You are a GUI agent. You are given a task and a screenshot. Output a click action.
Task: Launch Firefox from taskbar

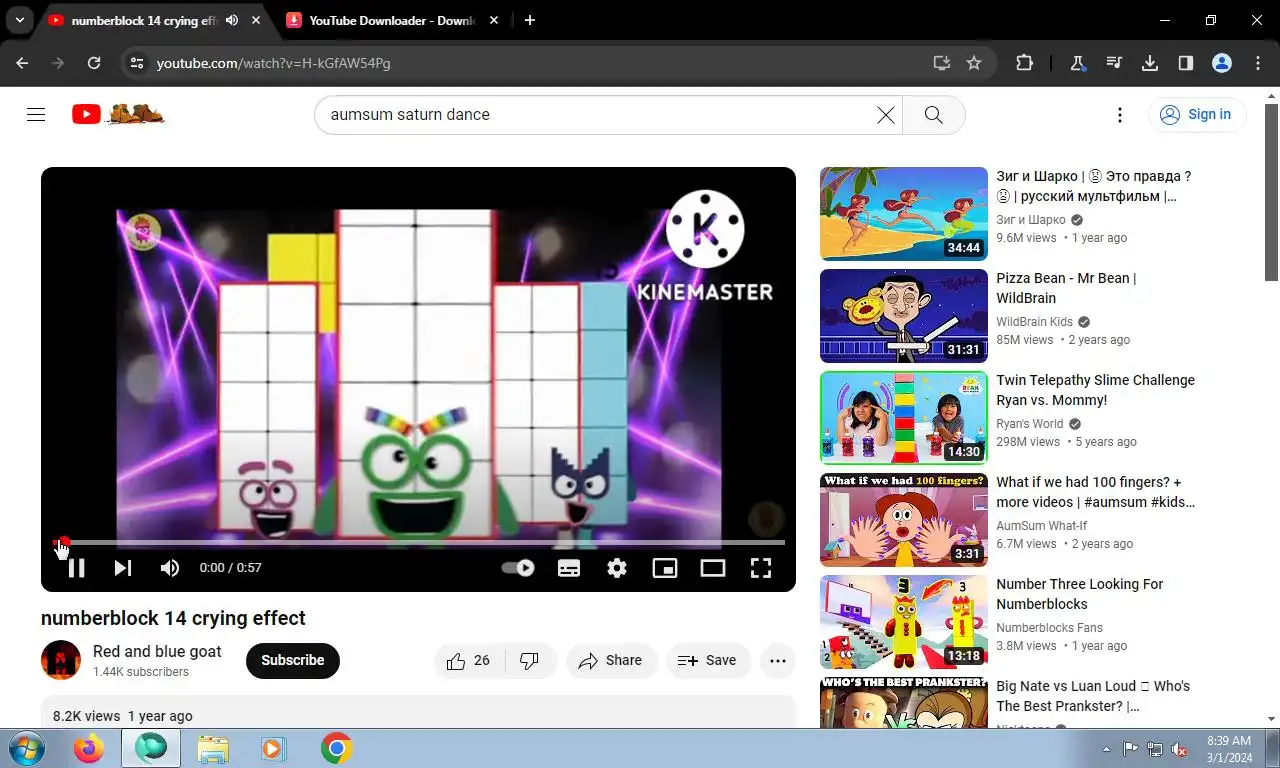(x=89, y=748)
